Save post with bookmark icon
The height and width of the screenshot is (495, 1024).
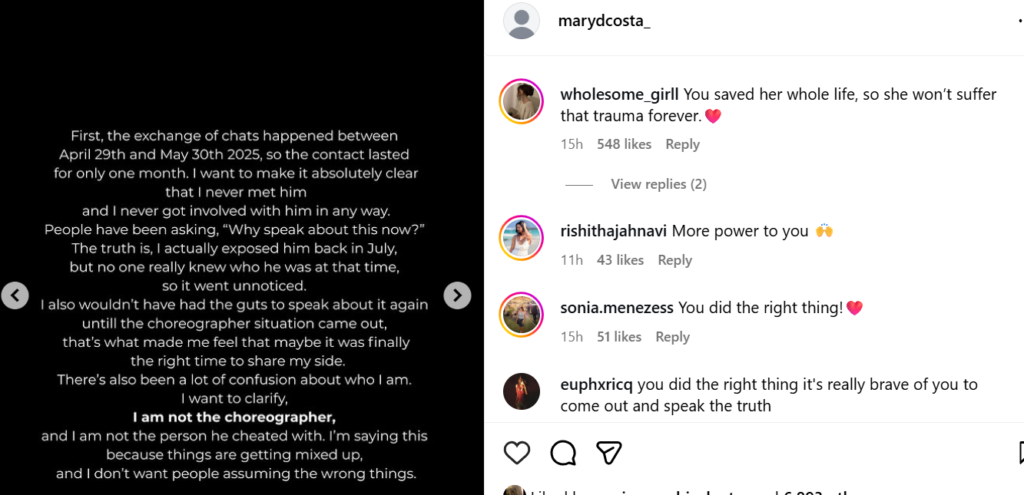[1019, 453]
